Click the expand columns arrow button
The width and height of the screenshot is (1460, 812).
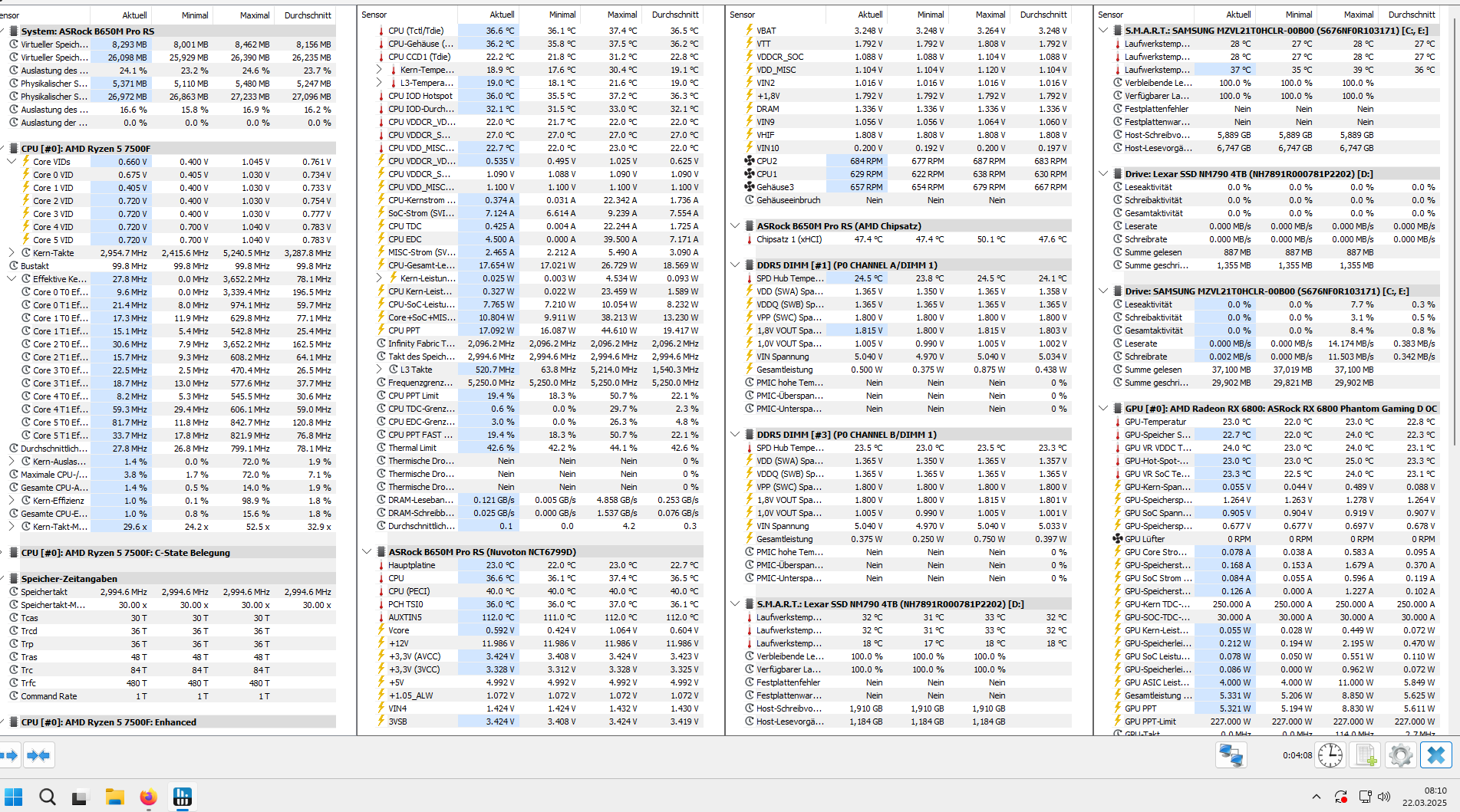click(x=9, y=755)
